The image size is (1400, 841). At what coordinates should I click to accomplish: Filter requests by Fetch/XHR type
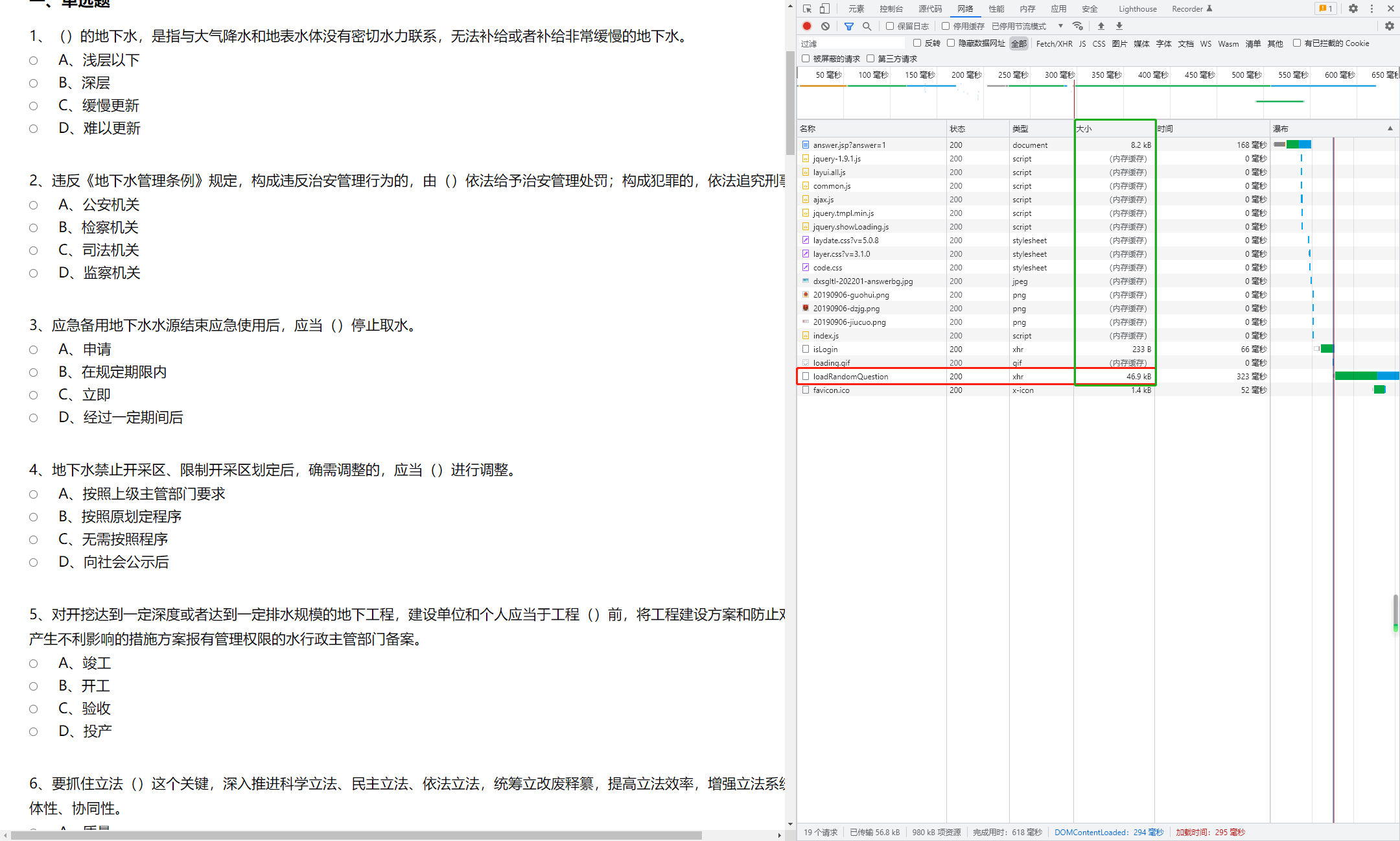pos(1054,43)
